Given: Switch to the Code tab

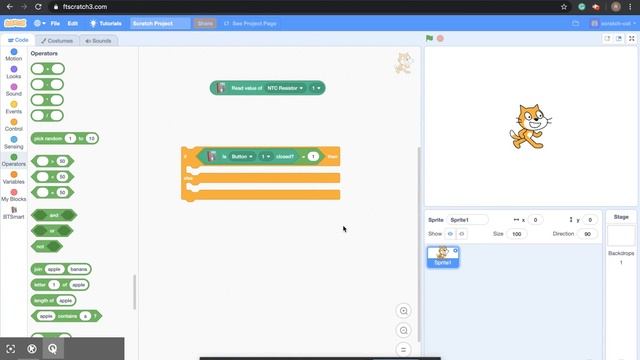Looking at the screenshot, I should (18, 40).
